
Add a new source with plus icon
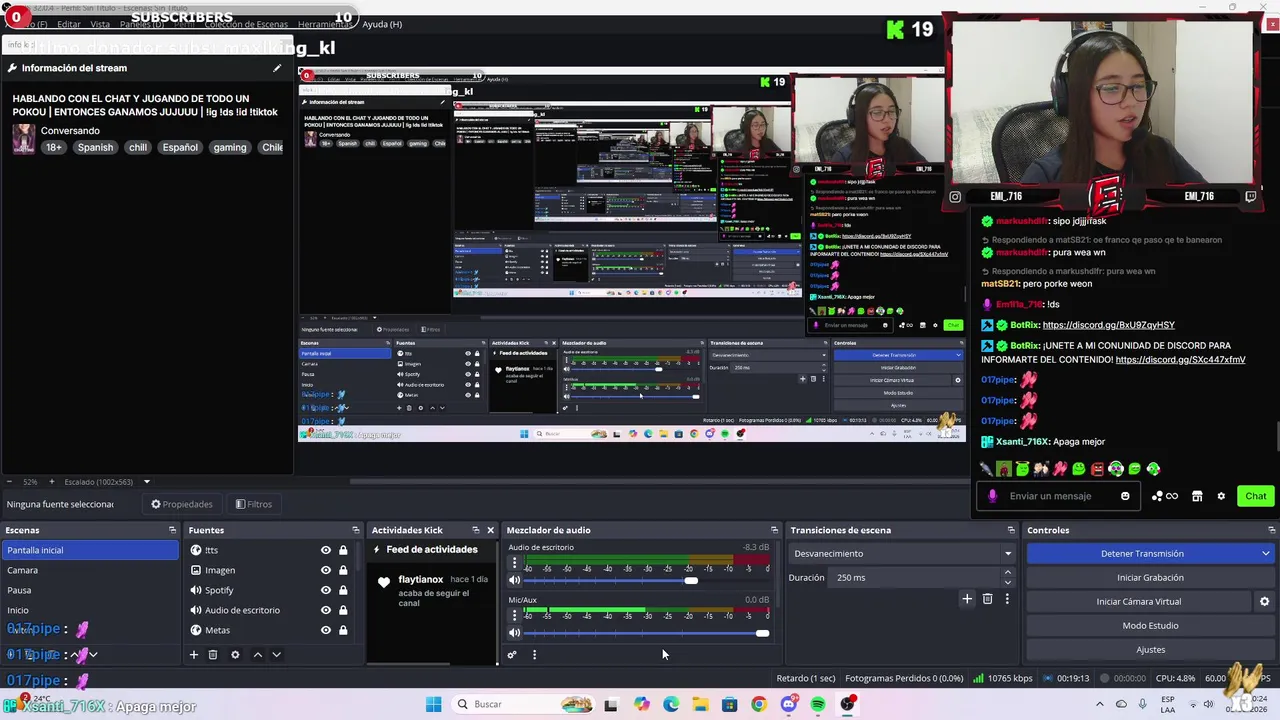[194, 655]
